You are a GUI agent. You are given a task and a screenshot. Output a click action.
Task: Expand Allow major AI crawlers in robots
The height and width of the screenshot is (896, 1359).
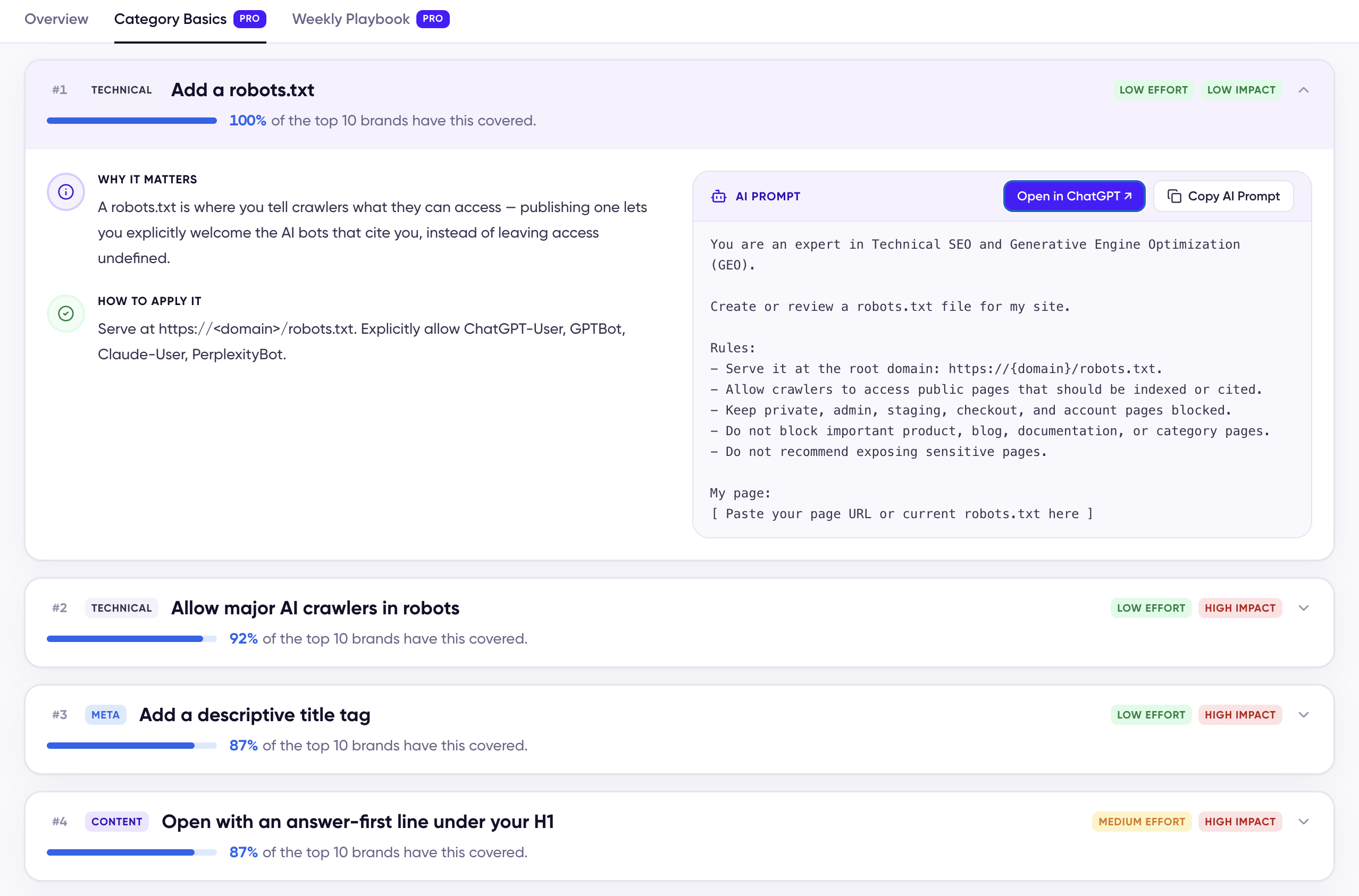(1304, 608)
